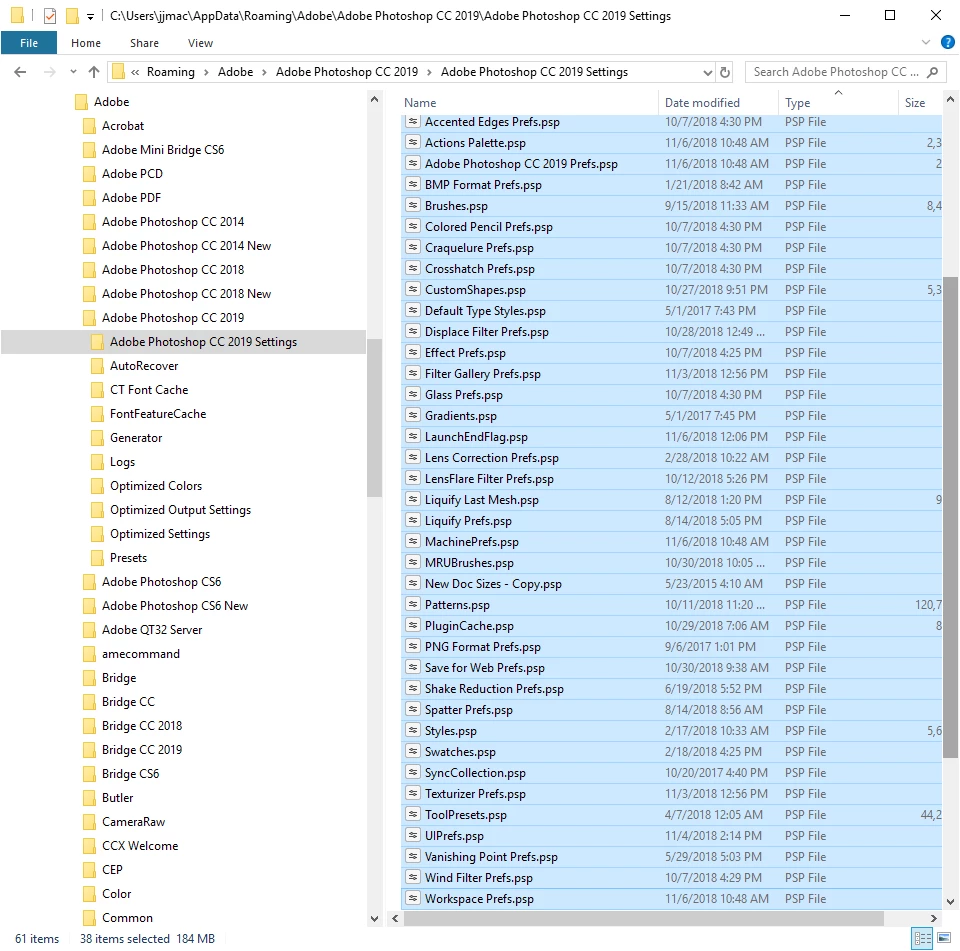The width and height of the screenshot is (960, 951).
Task: Click the Properties quick access icon
Action: coord(50,16)
